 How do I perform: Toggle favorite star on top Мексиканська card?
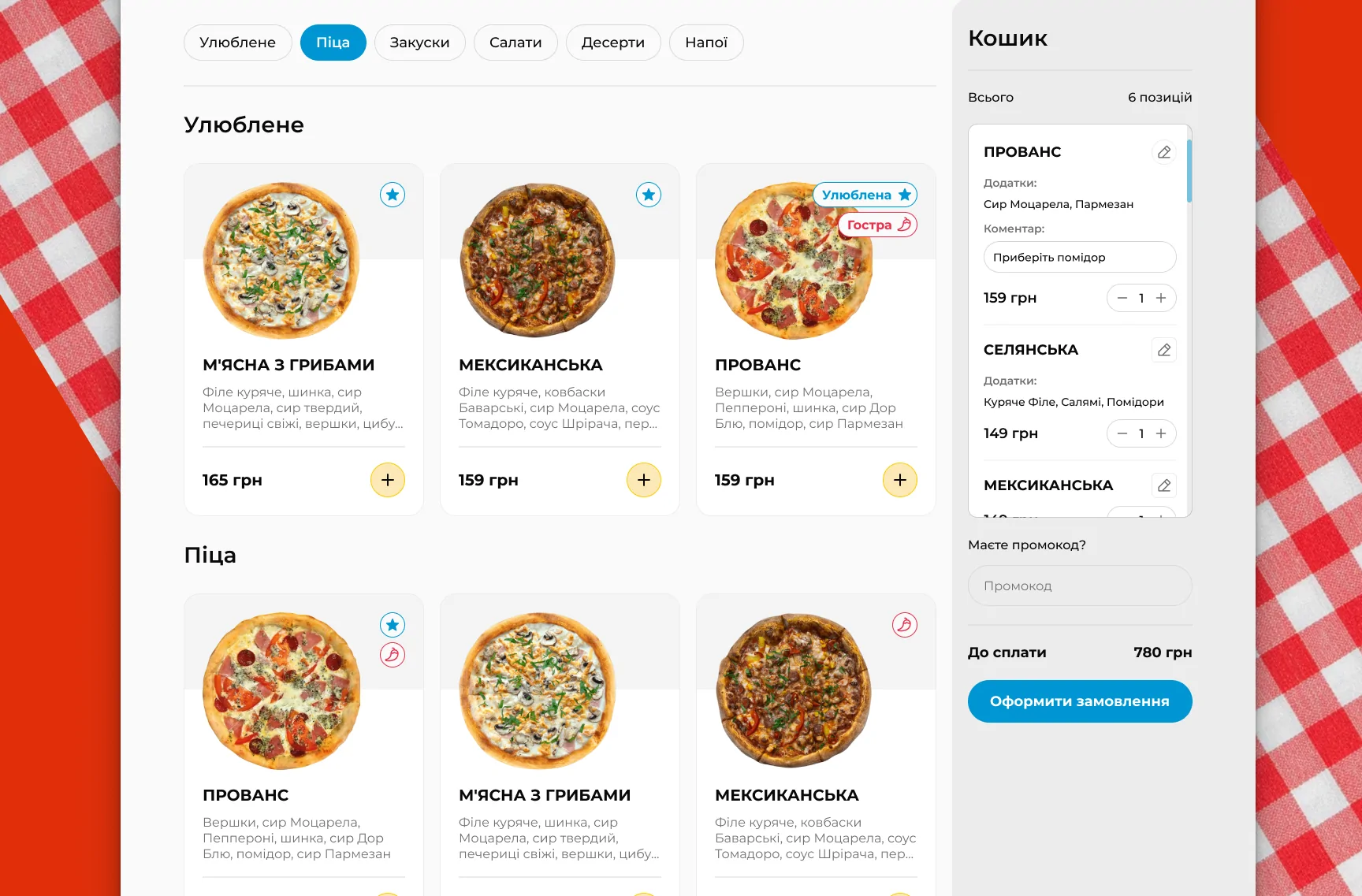(649, 195)
